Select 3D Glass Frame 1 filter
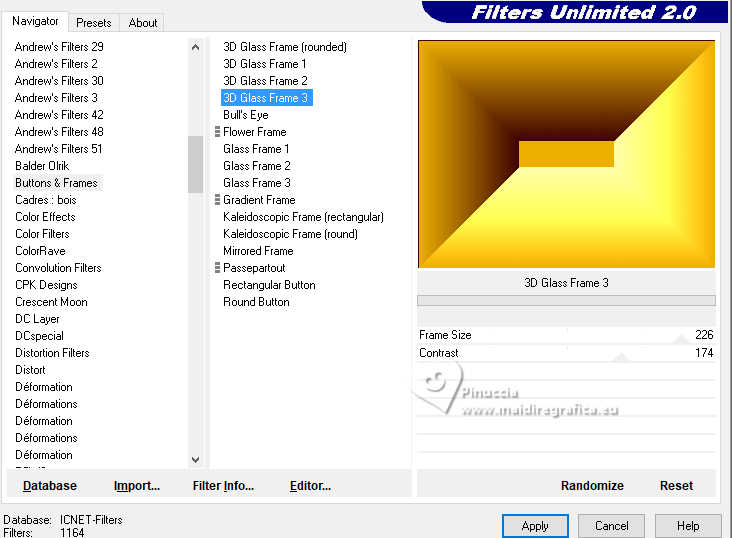Viewport: 732px width, 538px height. click(x=265, y=64)
